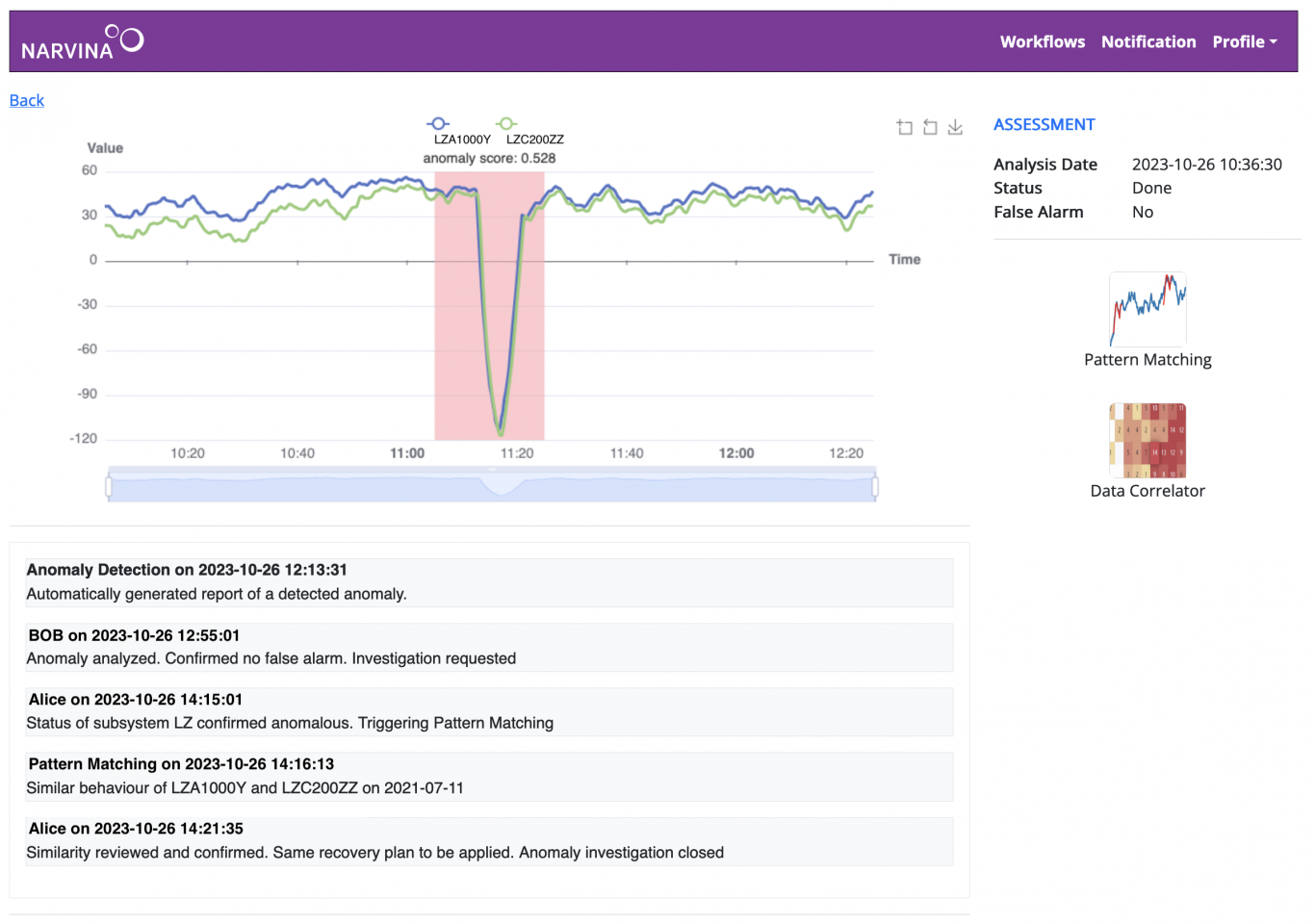Open the Notification menu item
The width and height of the screenshot is (1315, 924).
tap(1148, 41)
